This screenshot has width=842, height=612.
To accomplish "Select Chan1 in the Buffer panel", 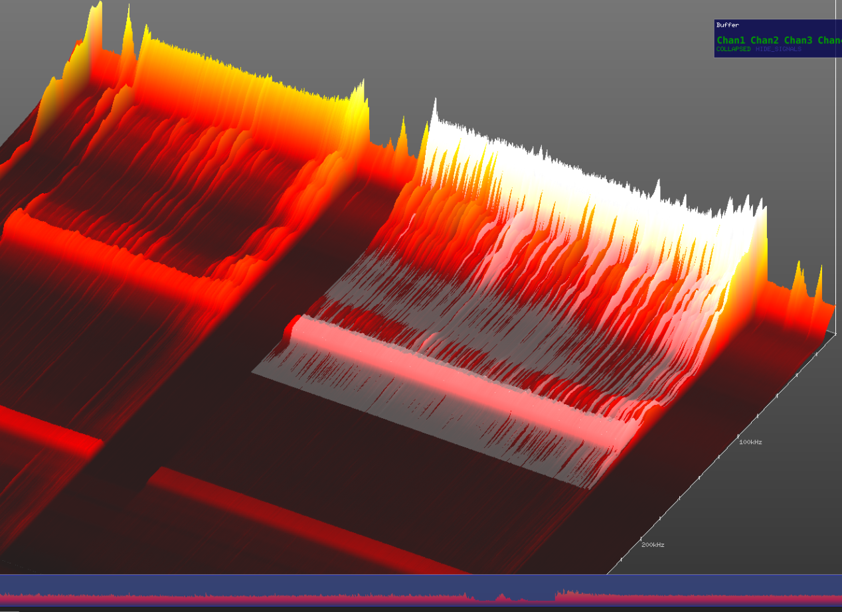I will pos(731,40).
